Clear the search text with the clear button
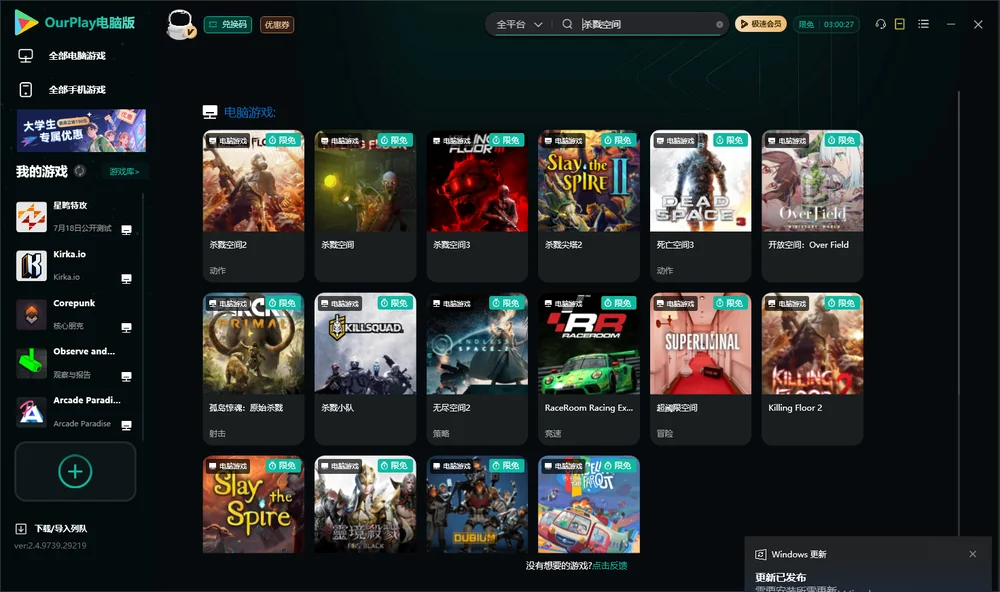Screen dimensions: 1000x592 point(719,25)
